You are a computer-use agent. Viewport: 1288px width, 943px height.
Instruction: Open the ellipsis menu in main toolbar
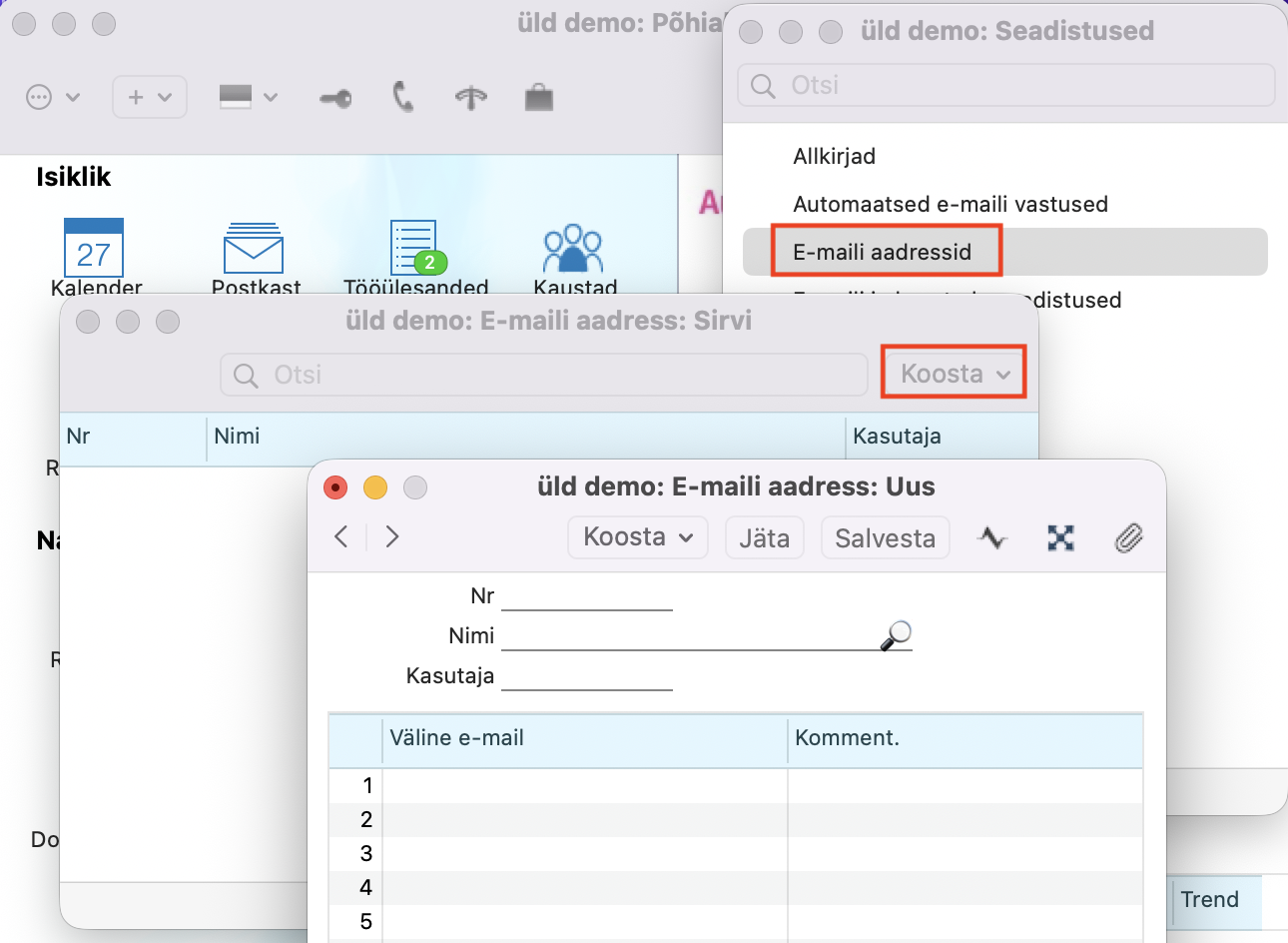click(52, 97)
